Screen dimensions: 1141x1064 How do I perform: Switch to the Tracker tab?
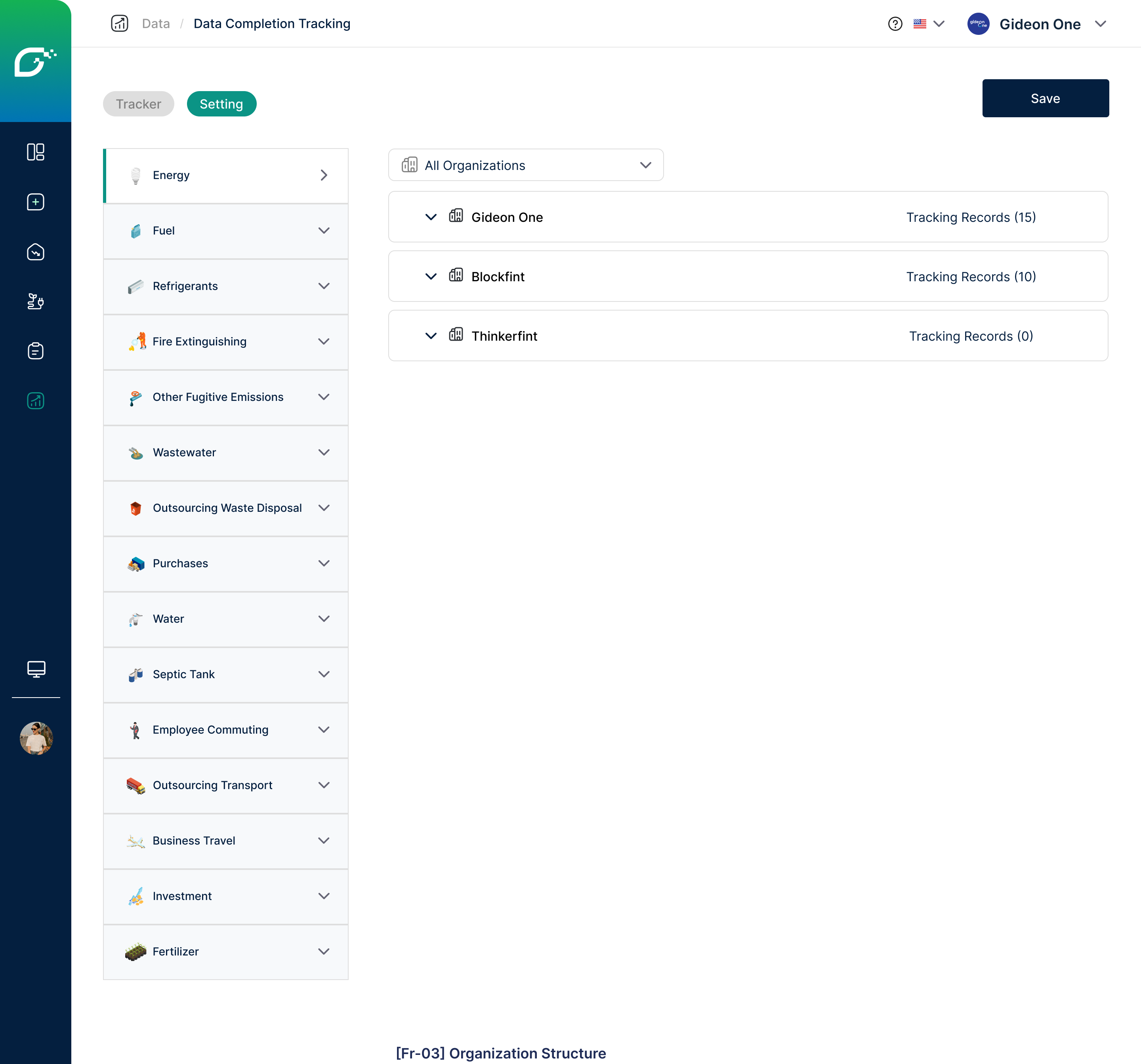point(138,104)
